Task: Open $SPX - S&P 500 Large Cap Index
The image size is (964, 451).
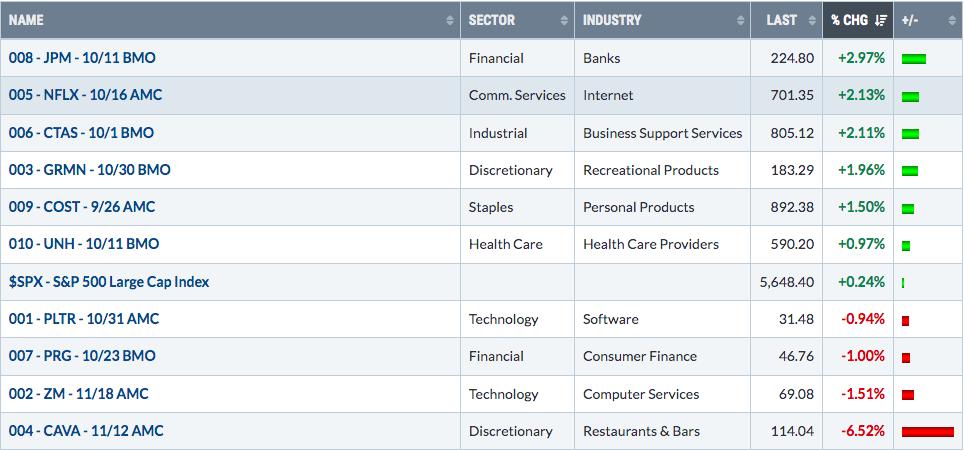Action: pos(109,282)
